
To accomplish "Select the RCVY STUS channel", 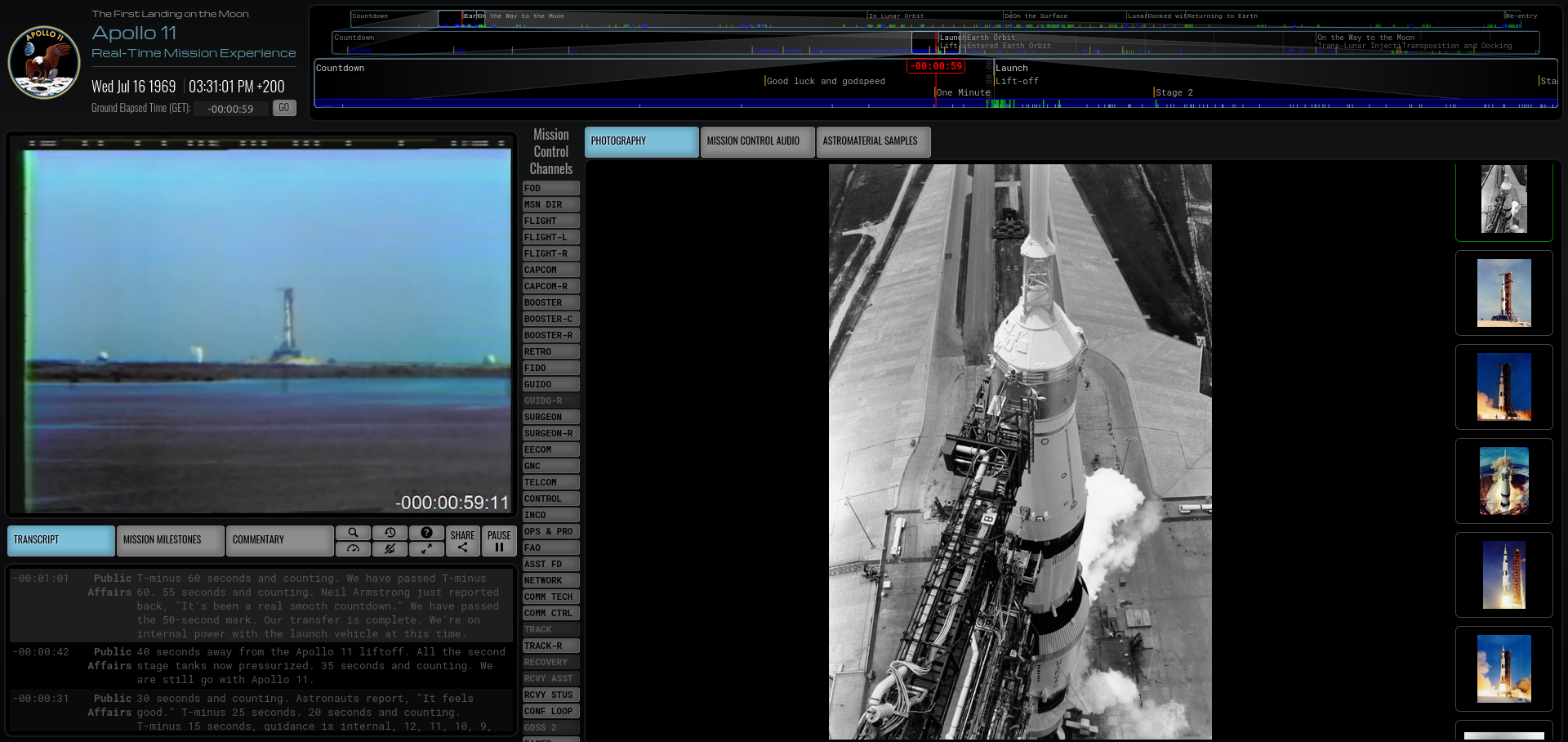I will [551, 695].
